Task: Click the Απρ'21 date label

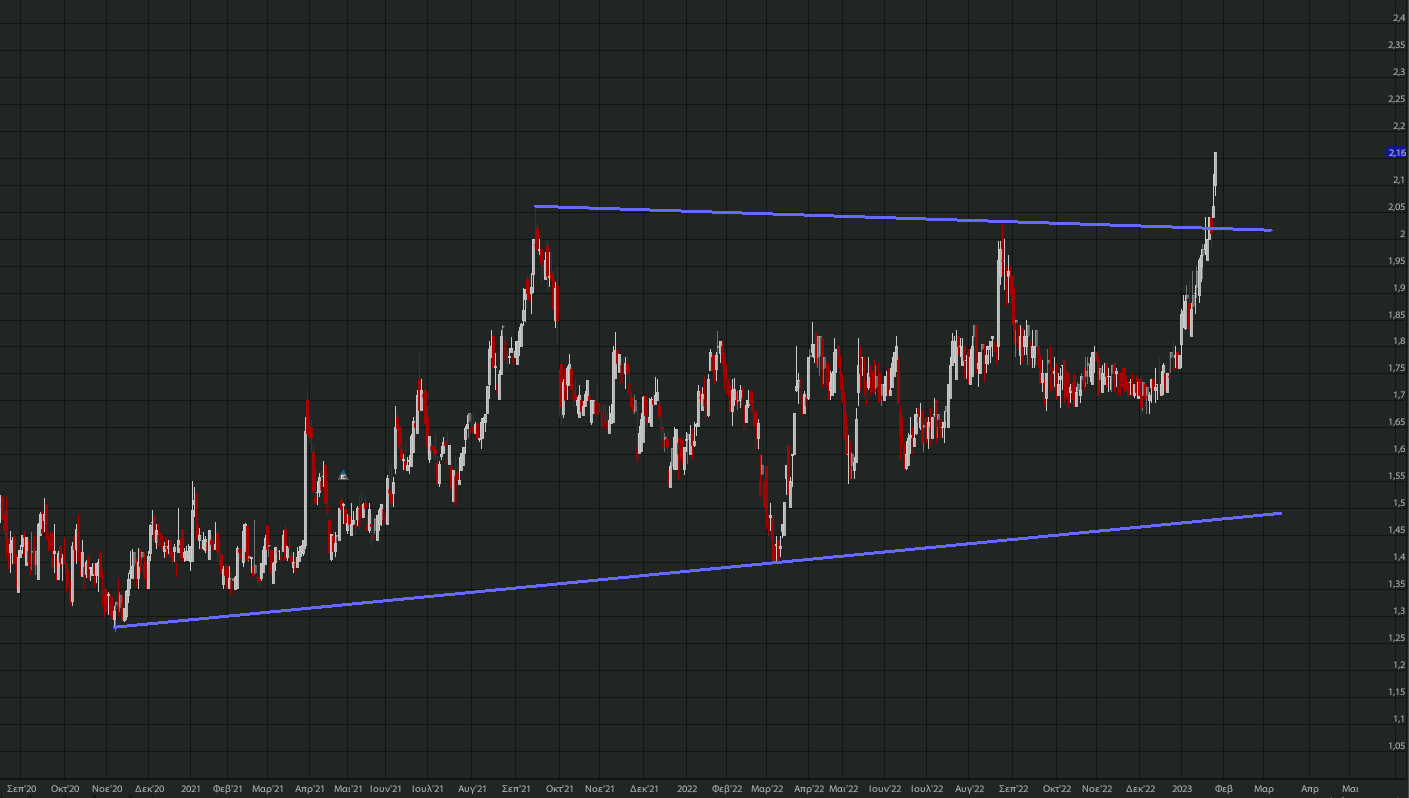Action: click(x=310, y=789)
